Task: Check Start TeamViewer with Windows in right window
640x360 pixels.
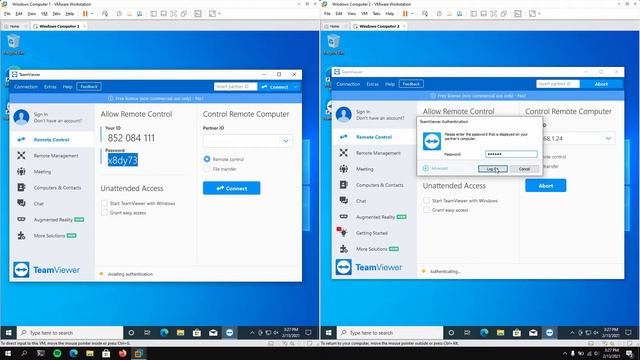Action: [x=427, y=200]
